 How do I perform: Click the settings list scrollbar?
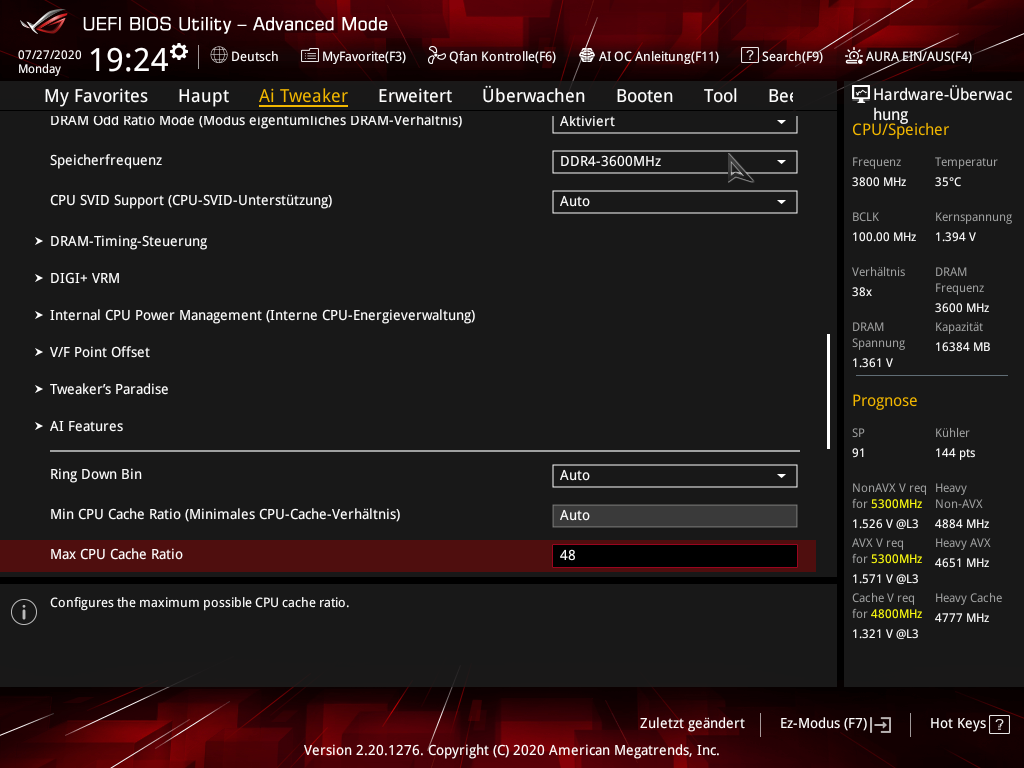pyautogui.click(x=828, y=391)
